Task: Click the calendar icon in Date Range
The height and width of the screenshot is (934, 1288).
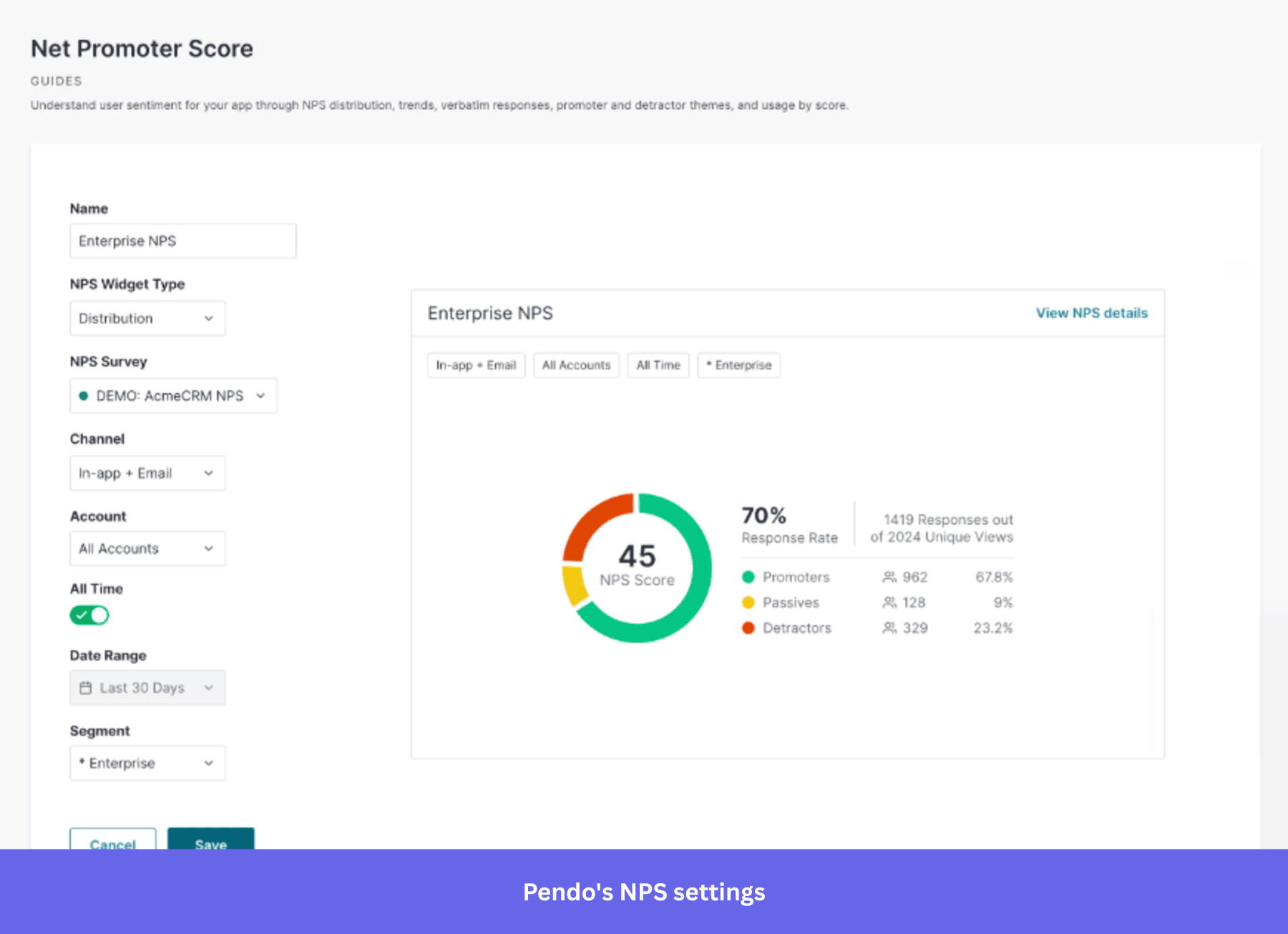Action: click(86, 688)
